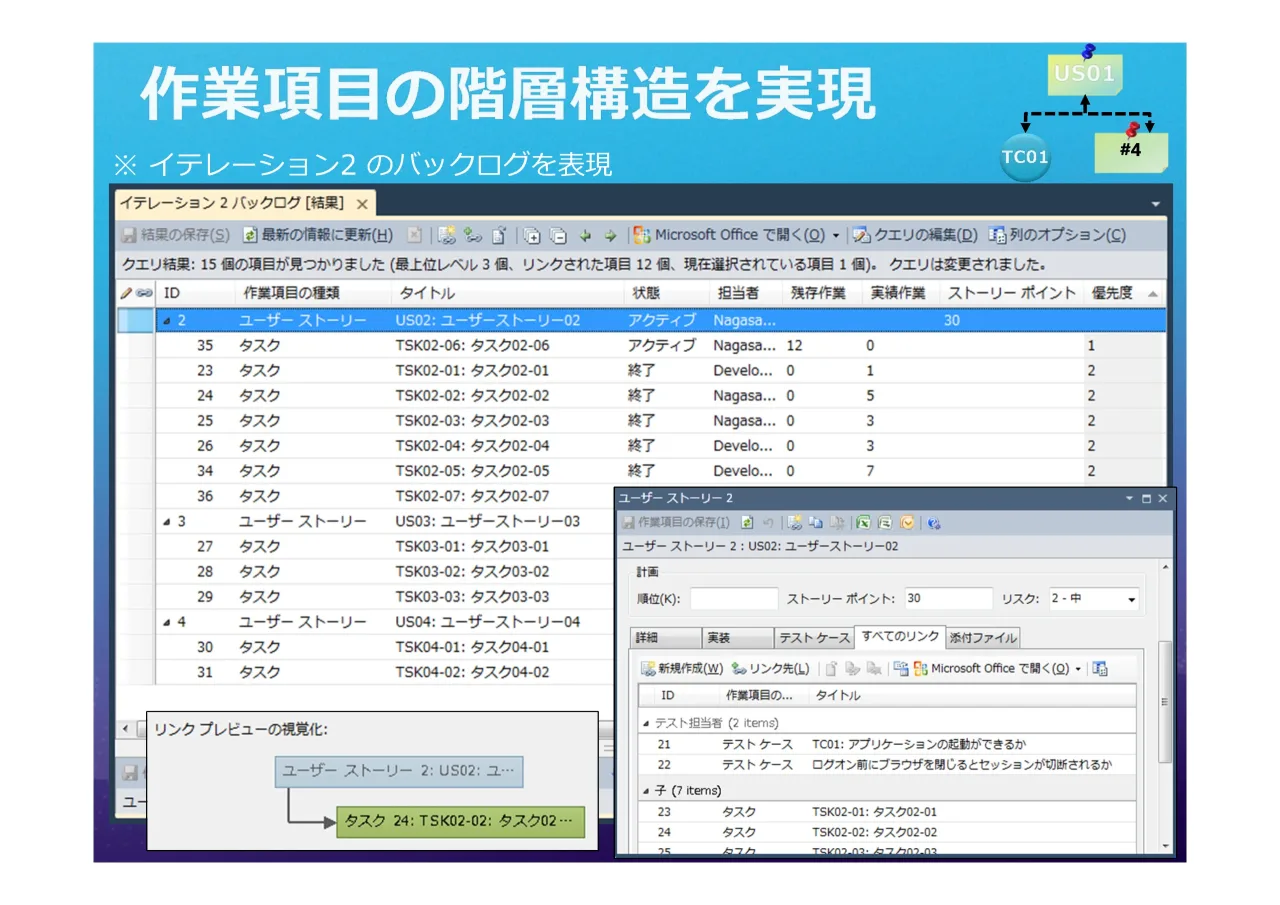Screen dimensions: 1280x905
Task: Click the 順位(K) input field
Action: tap(734, 599)
